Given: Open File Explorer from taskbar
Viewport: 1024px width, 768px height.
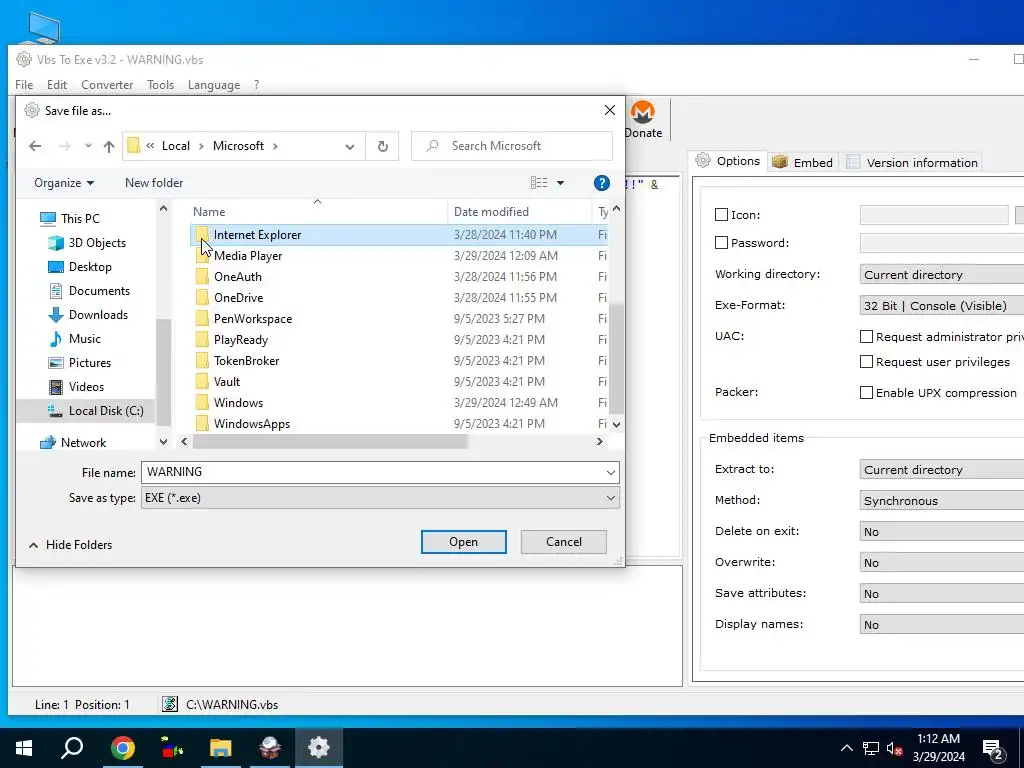Looking at the screenshot, I should [x=221, y=748].
